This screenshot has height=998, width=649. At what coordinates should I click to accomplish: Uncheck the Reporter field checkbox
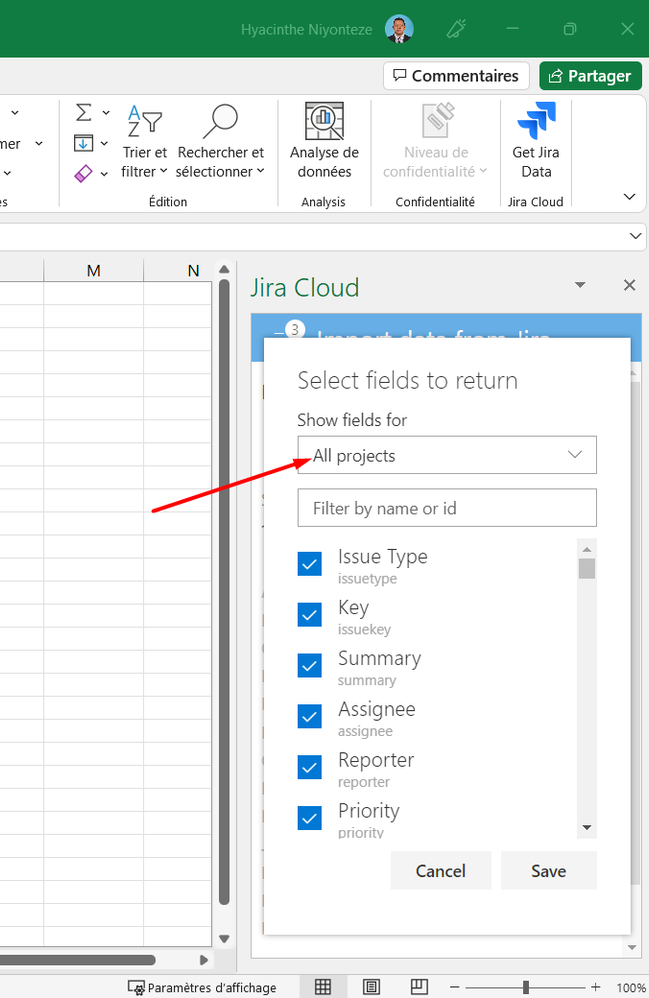tap(310, 768)
